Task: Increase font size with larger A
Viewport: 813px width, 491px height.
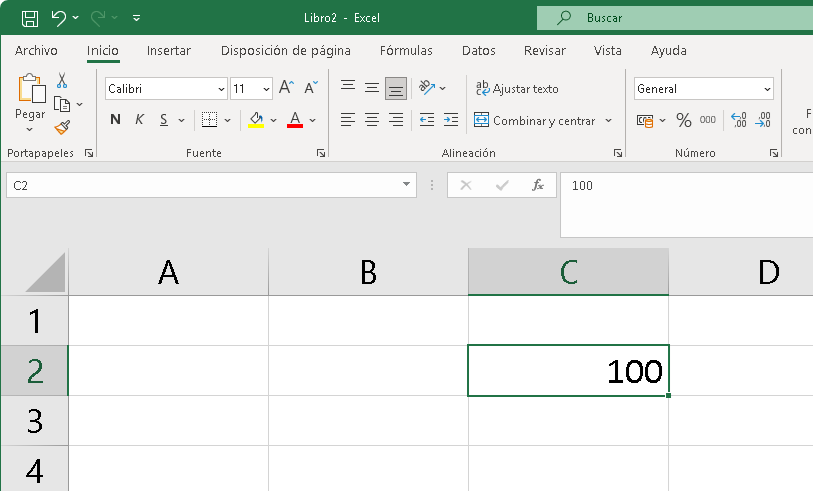Action: pyautogui.click(x=286, y=87)
